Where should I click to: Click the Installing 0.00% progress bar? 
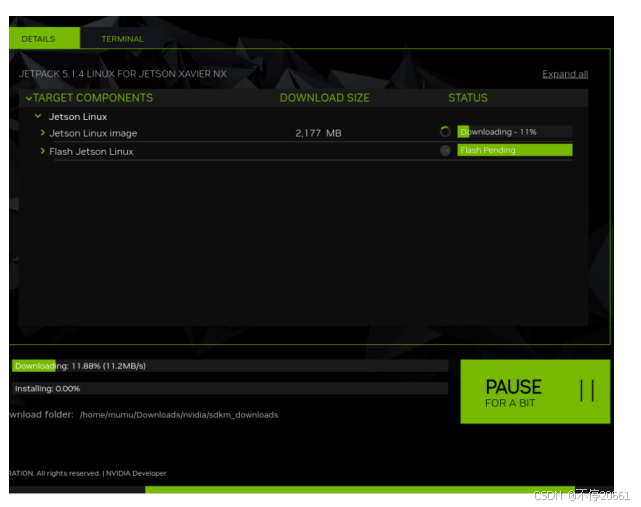click(230, 388)
